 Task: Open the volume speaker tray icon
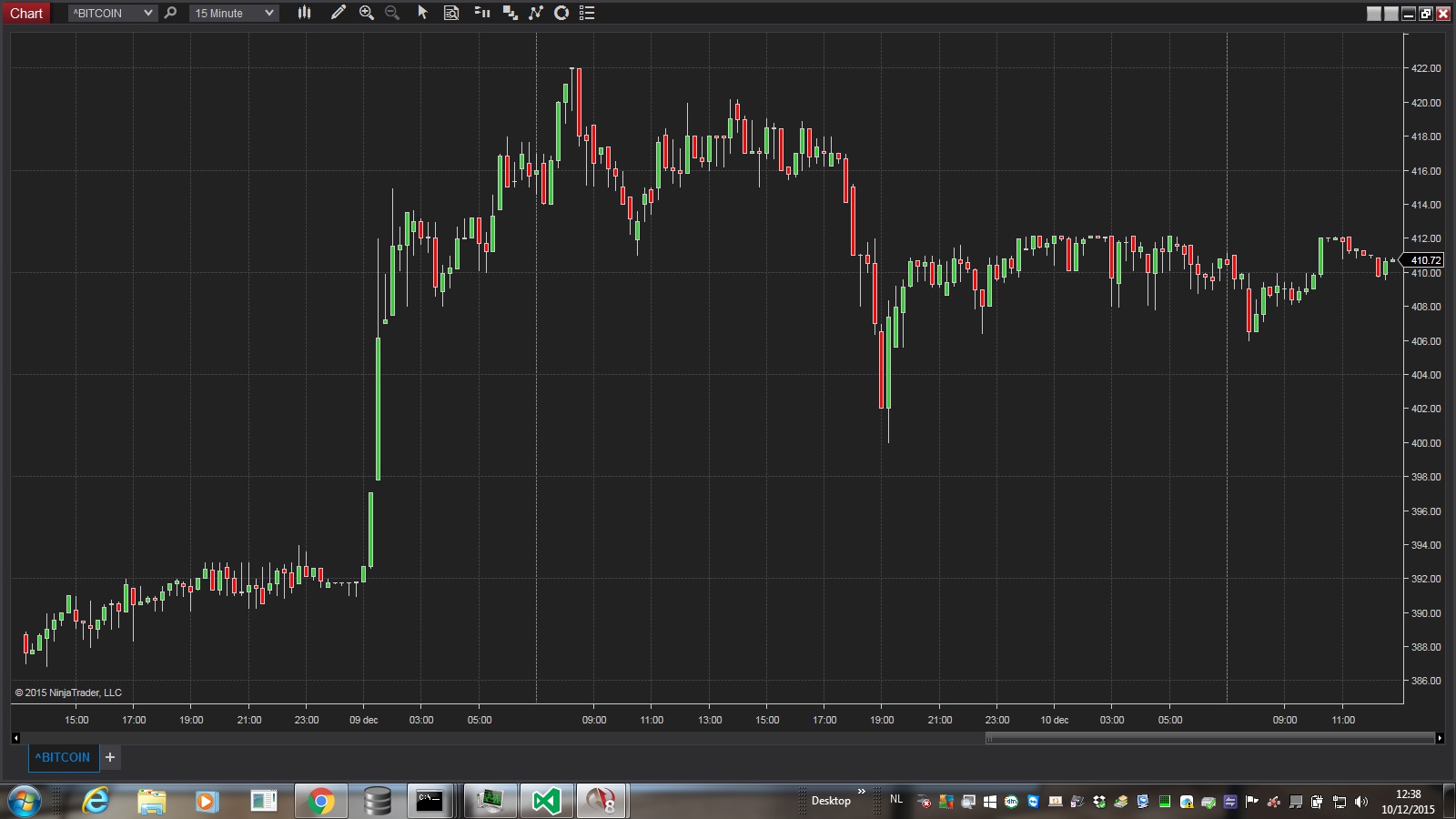pyautogui.click(x=1361, y=802)
